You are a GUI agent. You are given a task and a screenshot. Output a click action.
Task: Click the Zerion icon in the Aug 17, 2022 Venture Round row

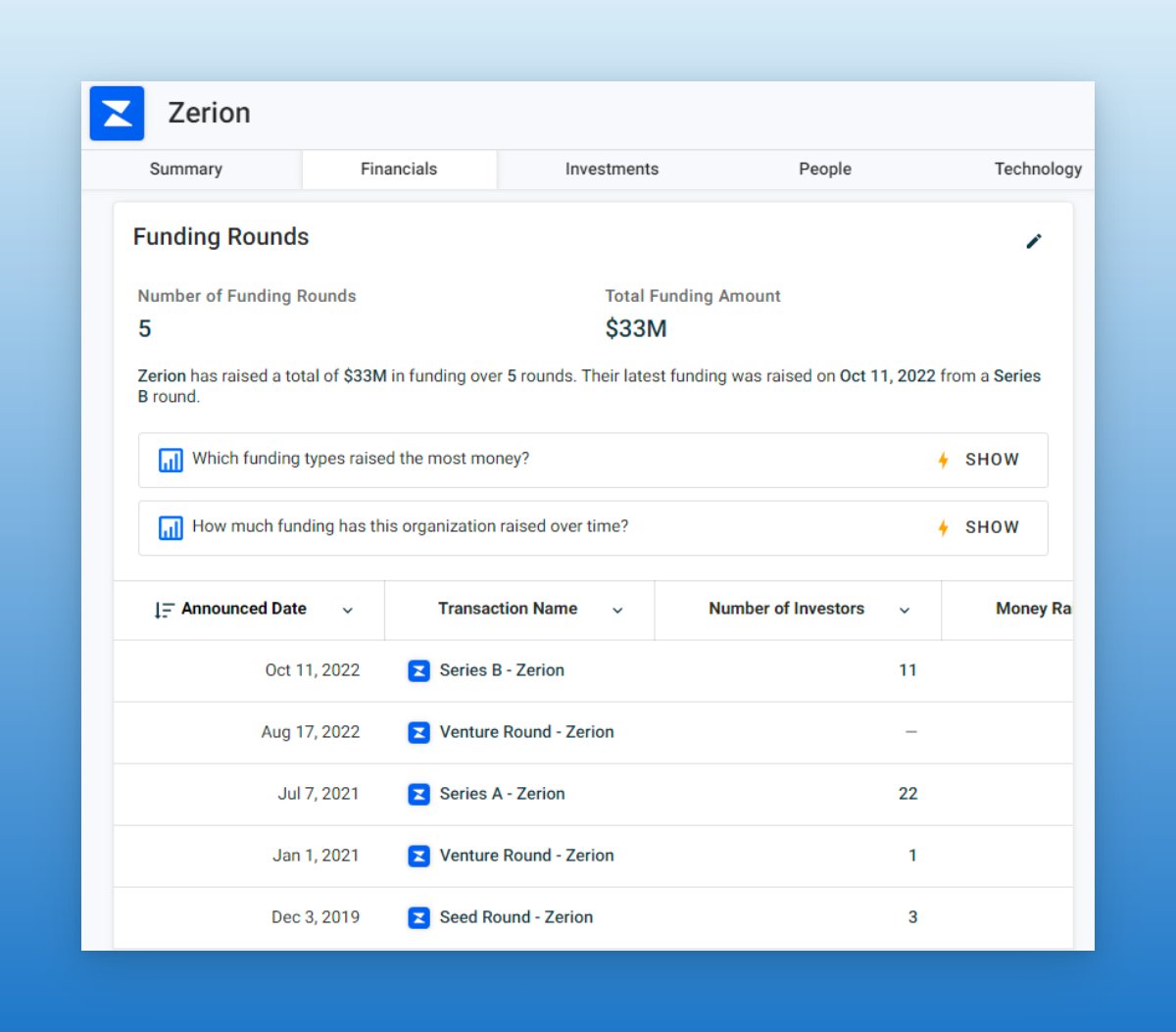click(x=418, y=733)
